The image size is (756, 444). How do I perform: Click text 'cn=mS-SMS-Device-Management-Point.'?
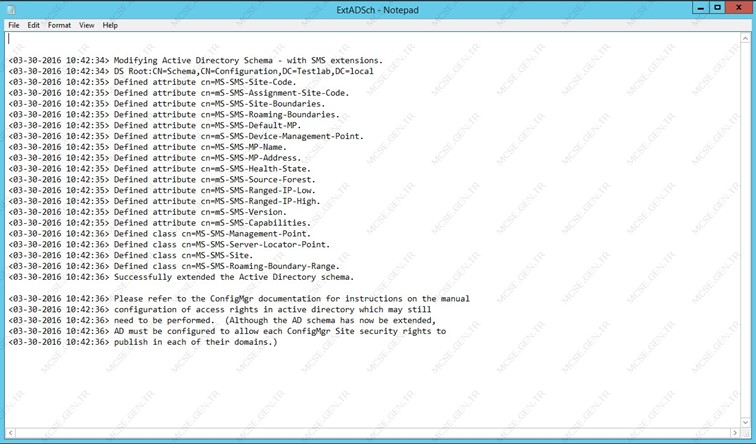[x=282, y=136]
